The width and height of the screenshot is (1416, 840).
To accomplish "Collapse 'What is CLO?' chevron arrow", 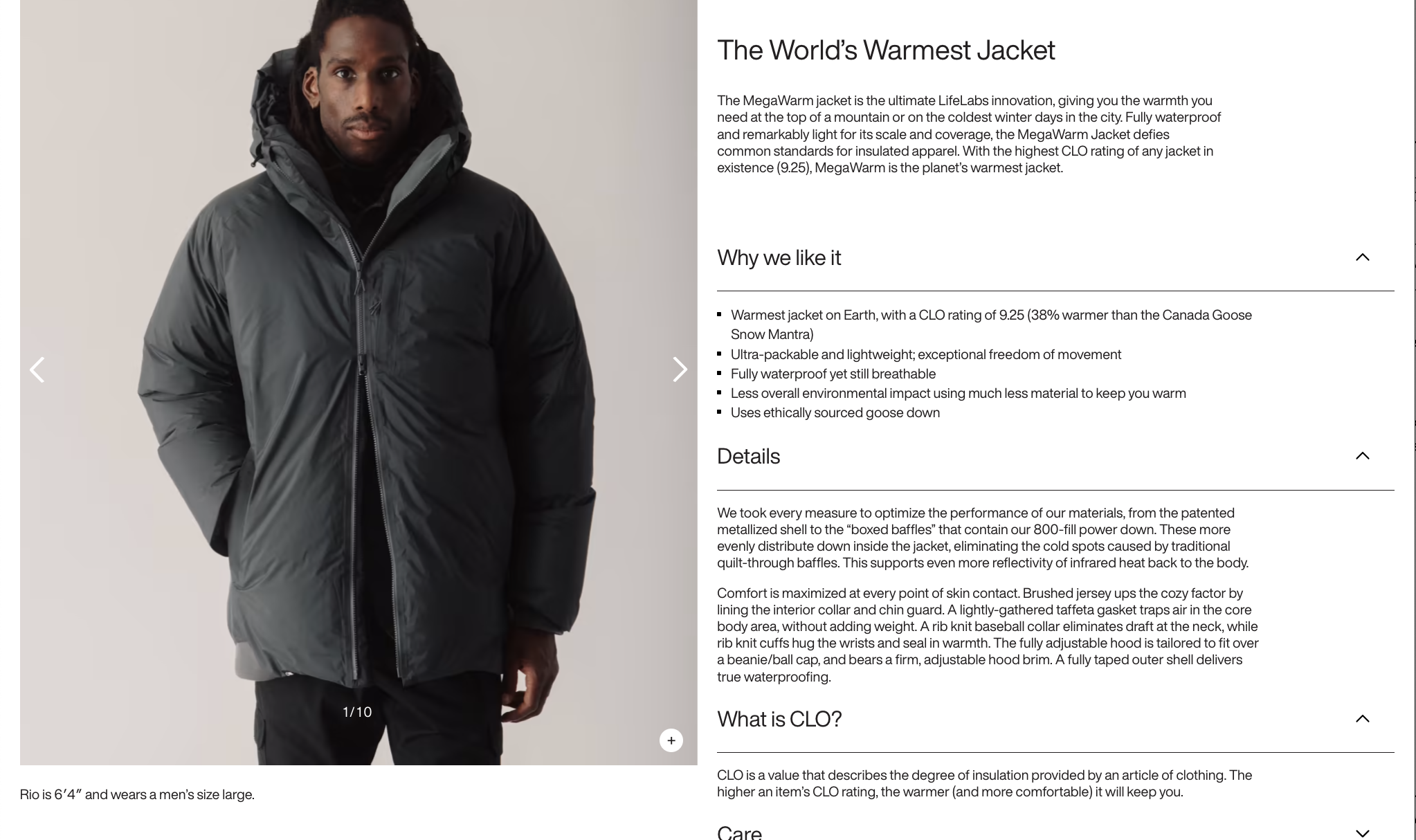I will pyautogui.click(x=1362, y=719).
